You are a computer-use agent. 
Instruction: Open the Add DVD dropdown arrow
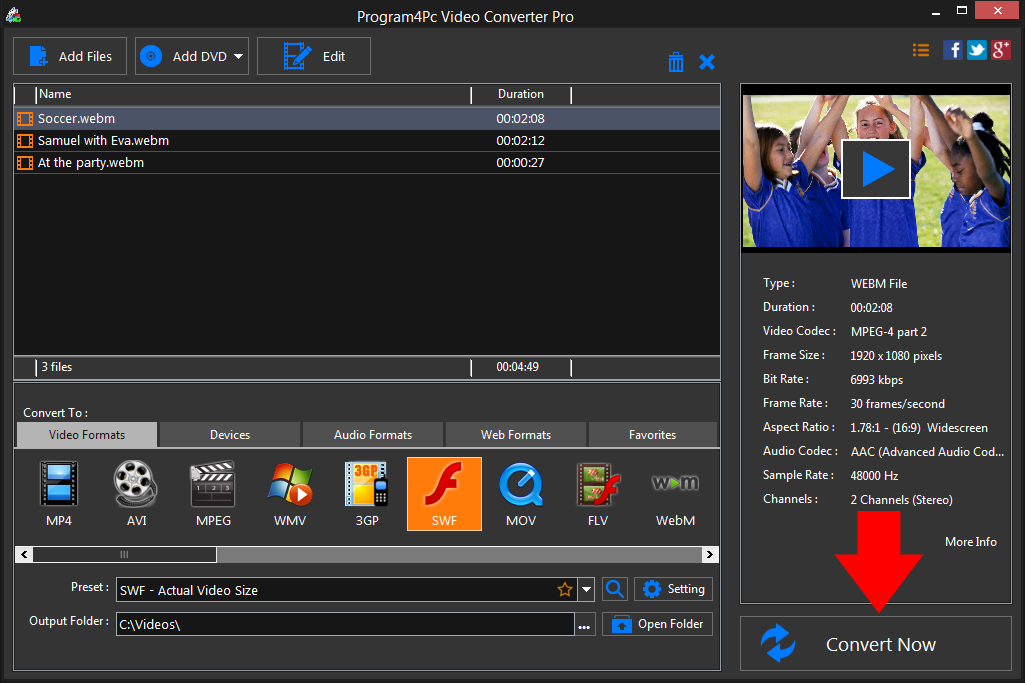(x=237, y=56)
